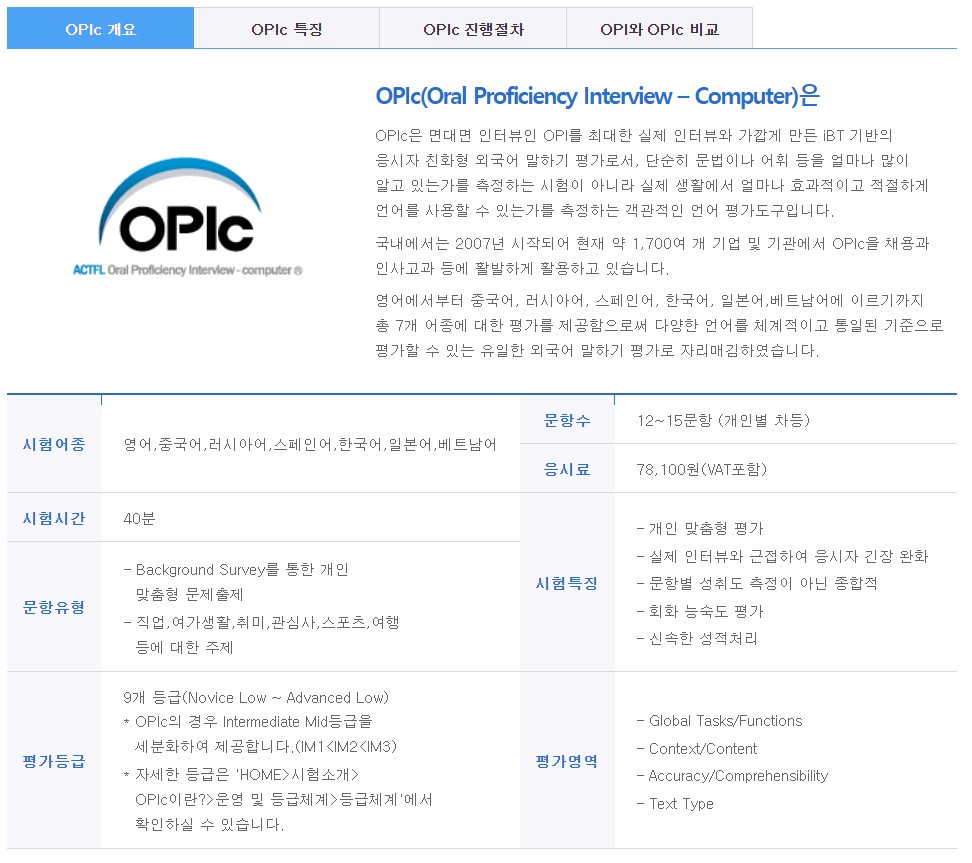The height and width of the screenshot is (863, 972).
Task: Click the 40분 test time value
Action: pos(139,518)
